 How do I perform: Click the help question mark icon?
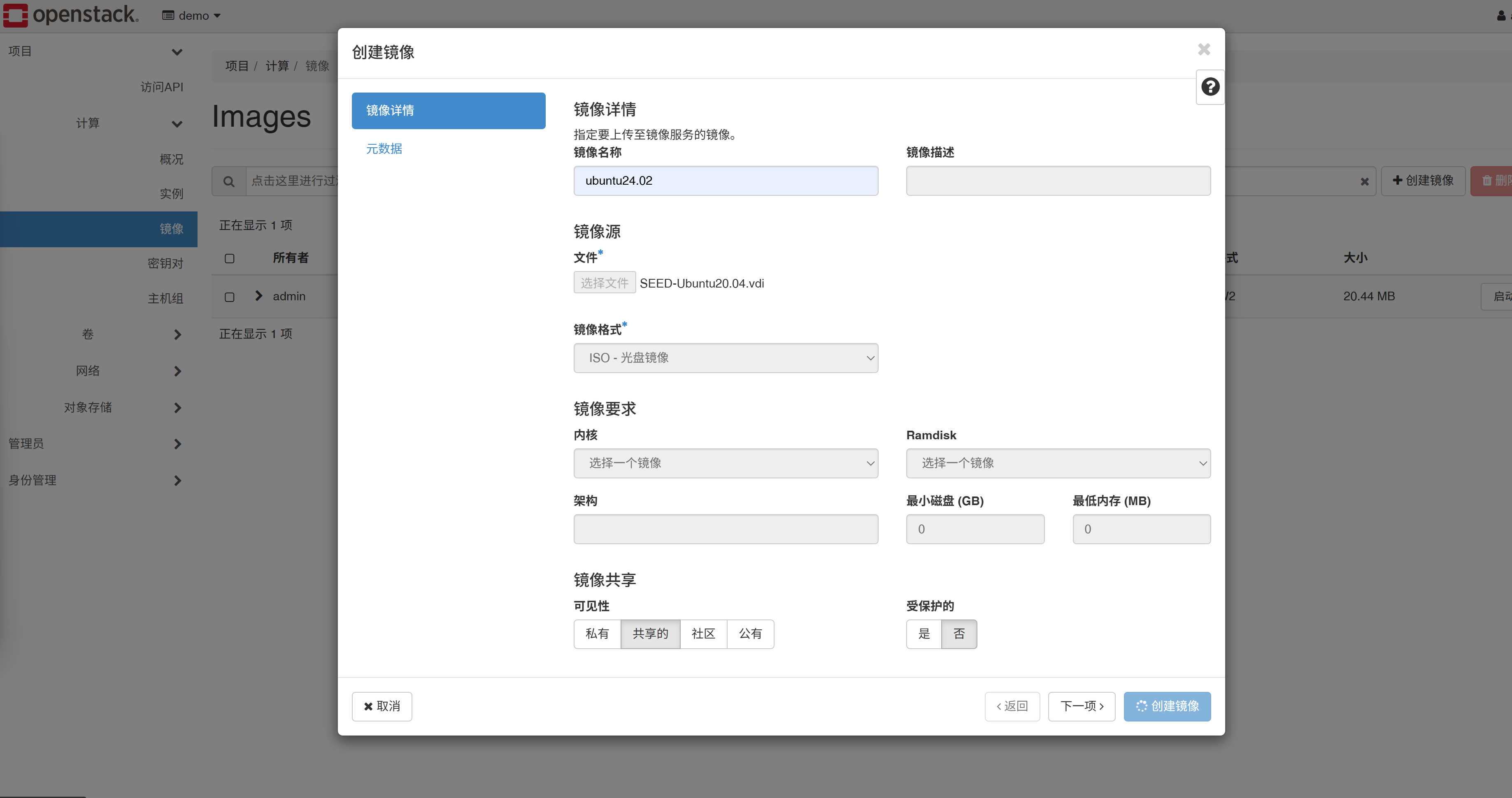click(1210, 87)
